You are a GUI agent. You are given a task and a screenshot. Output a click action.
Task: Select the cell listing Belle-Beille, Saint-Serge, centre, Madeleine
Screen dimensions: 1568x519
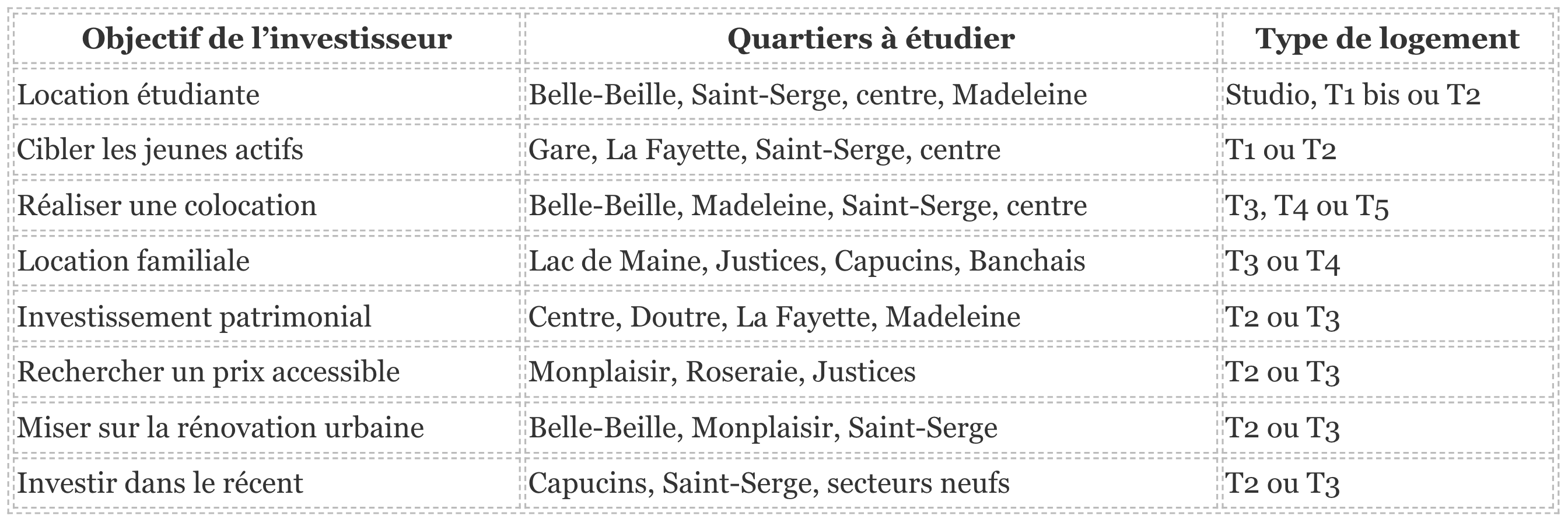(871, 94)
